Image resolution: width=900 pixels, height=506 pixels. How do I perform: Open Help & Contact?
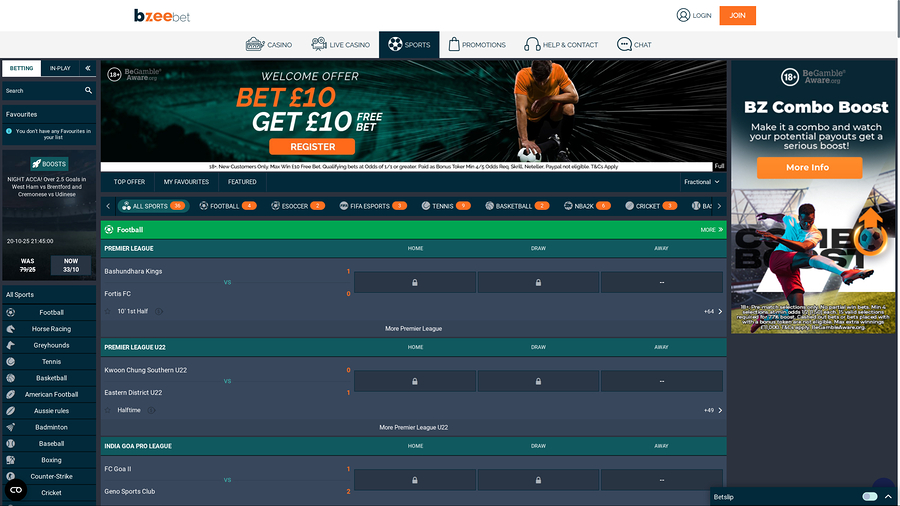pos(561,45)
